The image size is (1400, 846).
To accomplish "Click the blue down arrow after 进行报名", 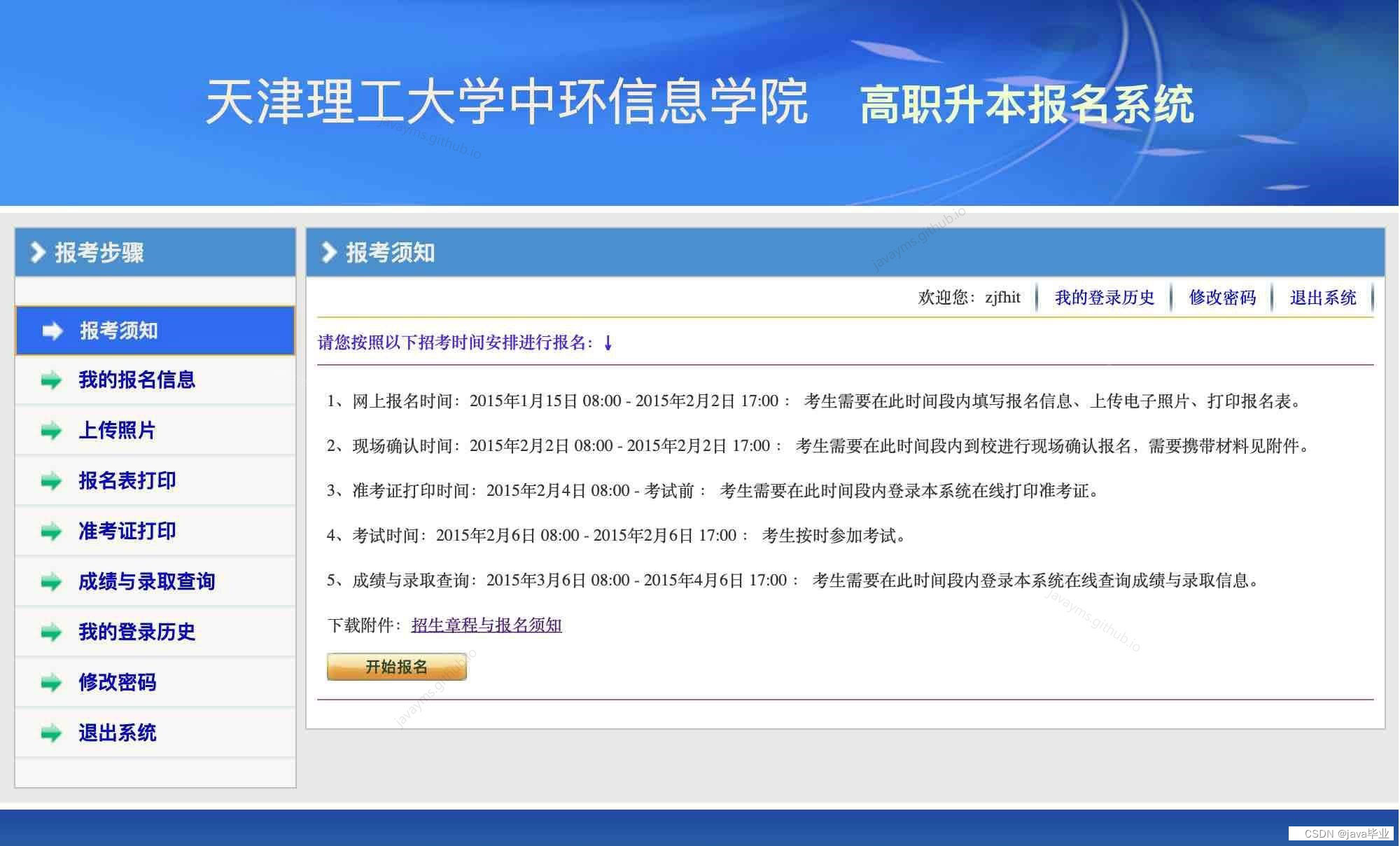I will click(608, 342).
